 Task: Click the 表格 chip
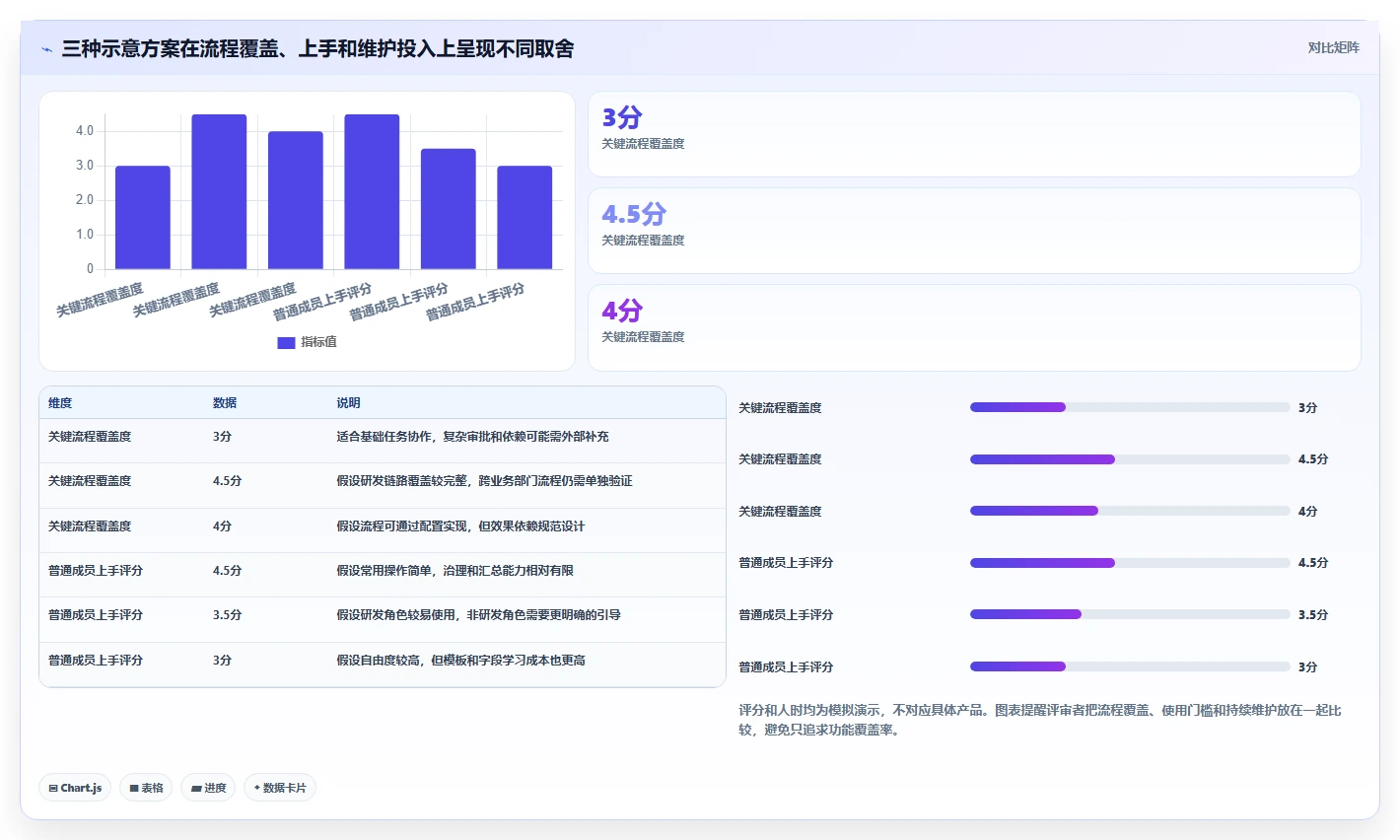(146, 788)
